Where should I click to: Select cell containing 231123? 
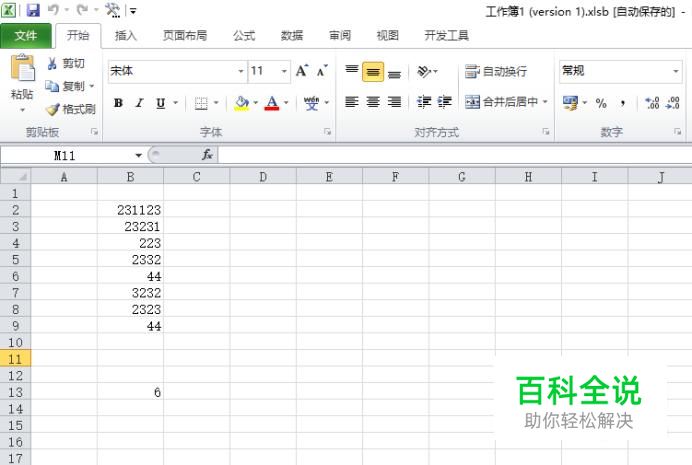coord(130,210)
